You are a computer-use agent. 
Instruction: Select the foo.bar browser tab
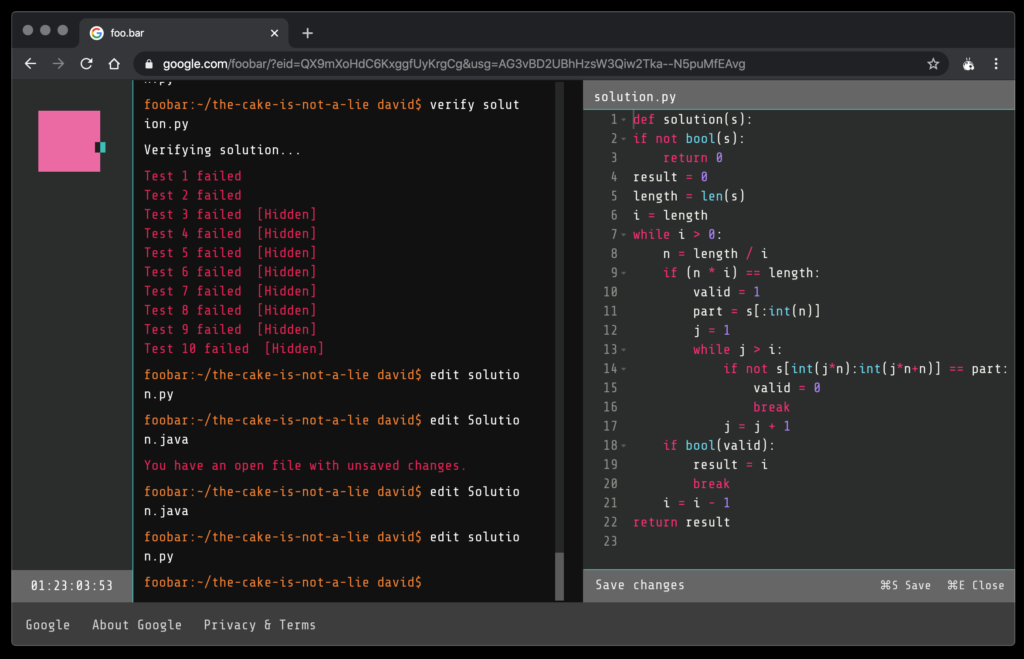point(184,33)
